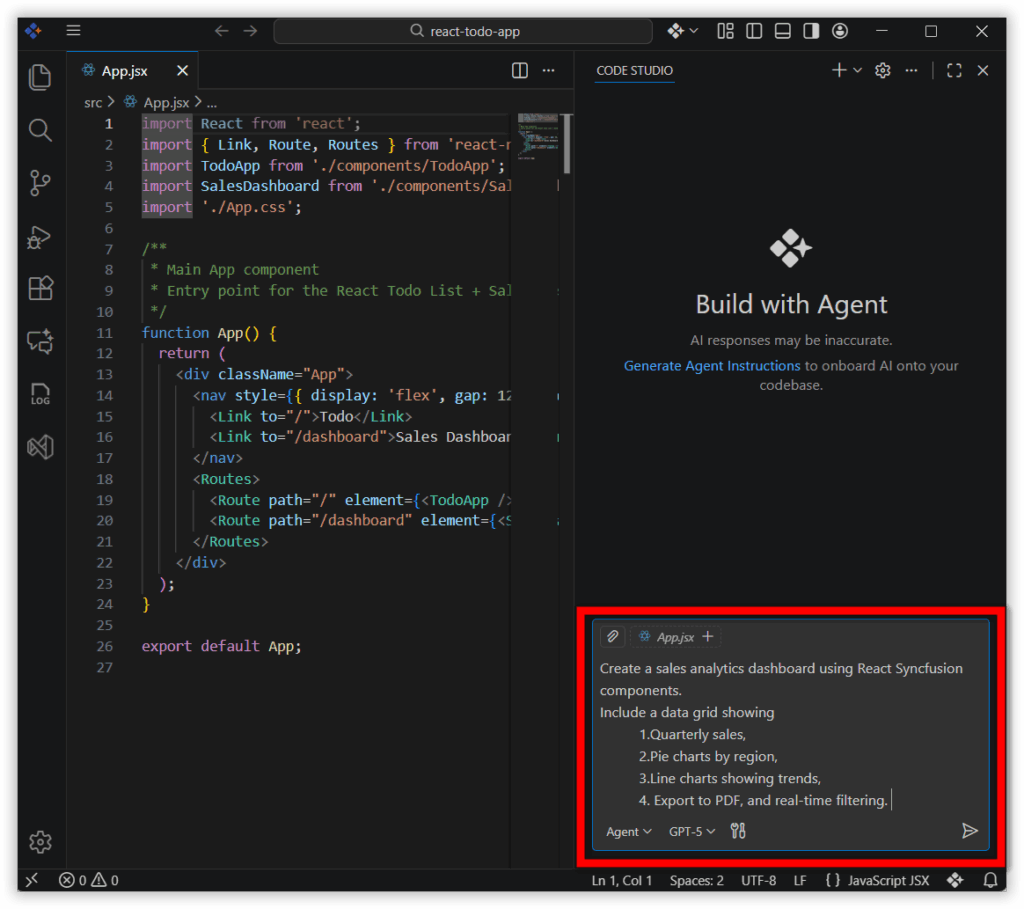1024x909 pixels.
Task: Open the Explorer view in the activity bar
Action: pos(40,77)
